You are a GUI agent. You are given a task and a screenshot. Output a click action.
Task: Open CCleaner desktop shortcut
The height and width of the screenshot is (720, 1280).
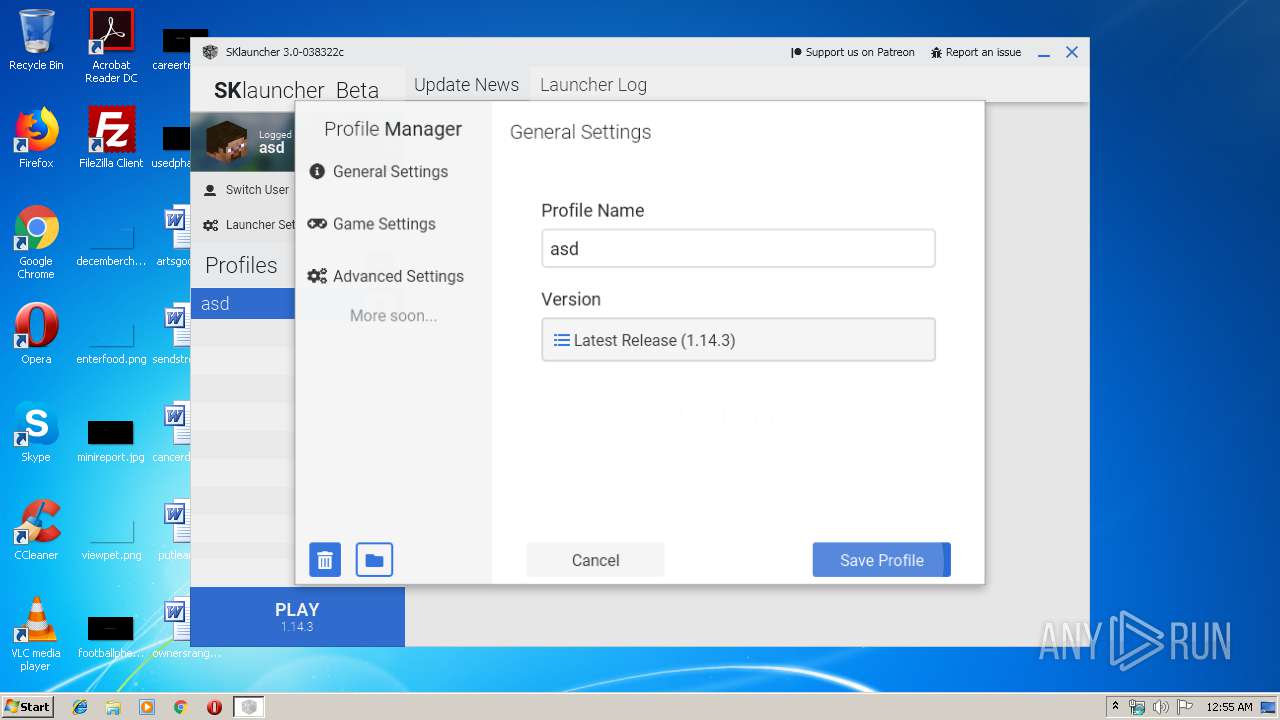pyautogui.click(x=36, y=530)
